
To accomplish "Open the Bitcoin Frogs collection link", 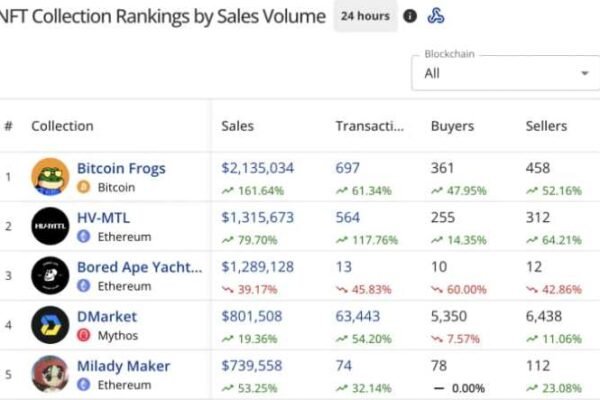I will pos(121,168).
